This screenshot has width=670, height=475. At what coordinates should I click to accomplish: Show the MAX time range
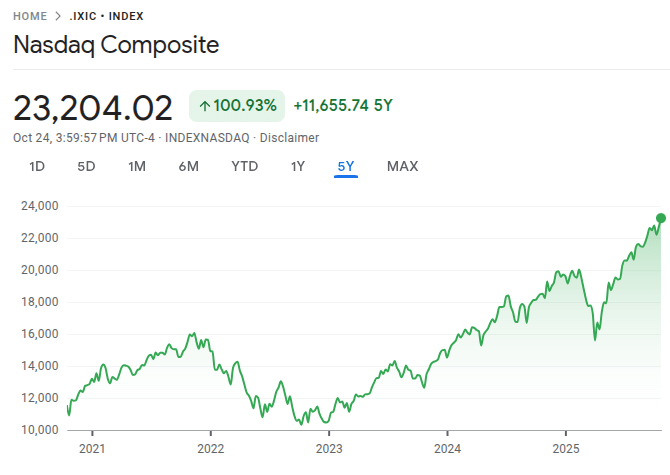(402, 166)
